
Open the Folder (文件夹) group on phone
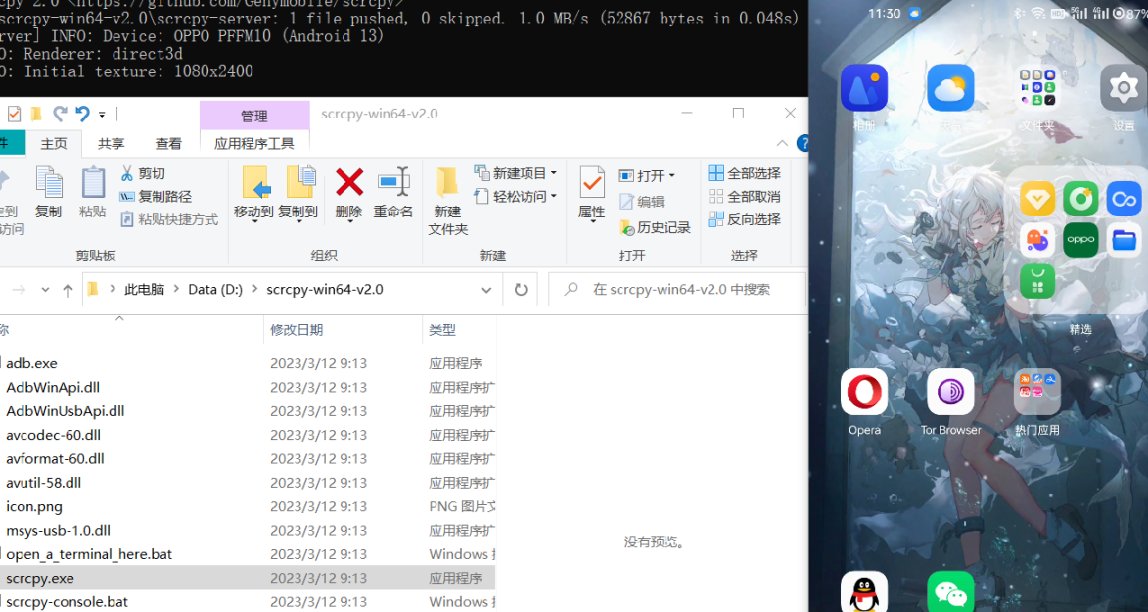1037,88
